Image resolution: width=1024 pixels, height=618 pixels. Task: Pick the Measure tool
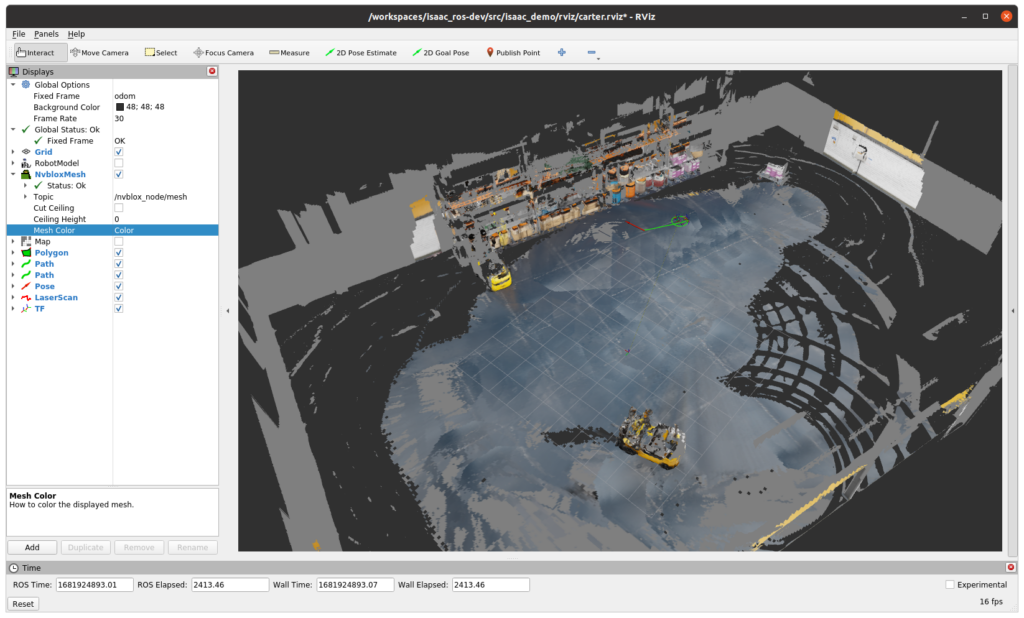[x=289, y=52]
